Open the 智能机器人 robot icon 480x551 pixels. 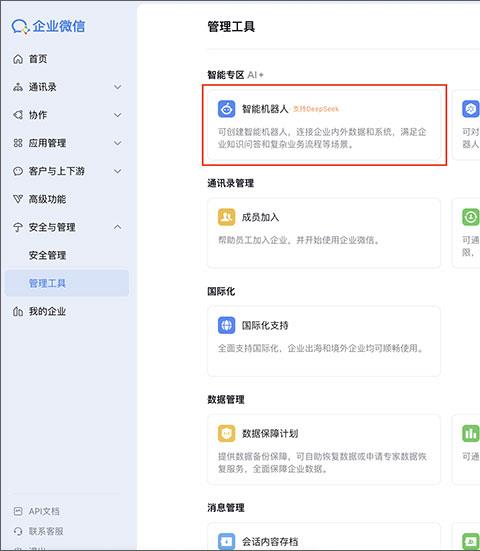(227, 109)
